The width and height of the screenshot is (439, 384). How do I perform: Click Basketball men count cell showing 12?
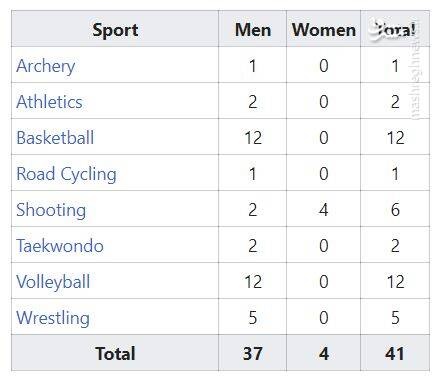click(253, 137)
